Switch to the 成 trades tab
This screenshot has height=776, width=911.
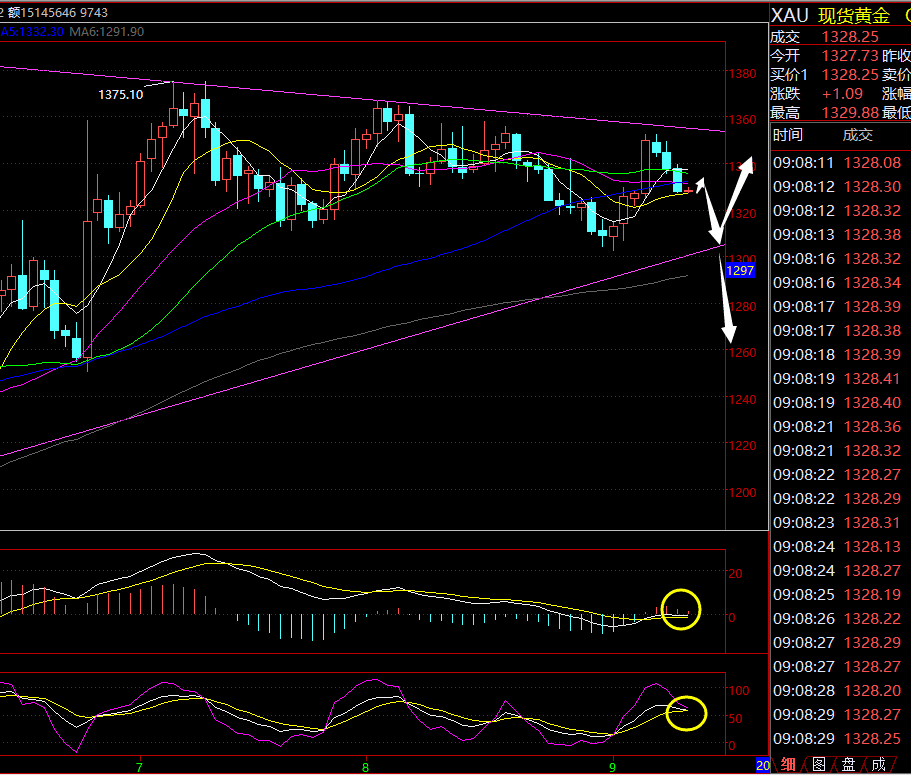pyautogui.click(x=879, y=765)
